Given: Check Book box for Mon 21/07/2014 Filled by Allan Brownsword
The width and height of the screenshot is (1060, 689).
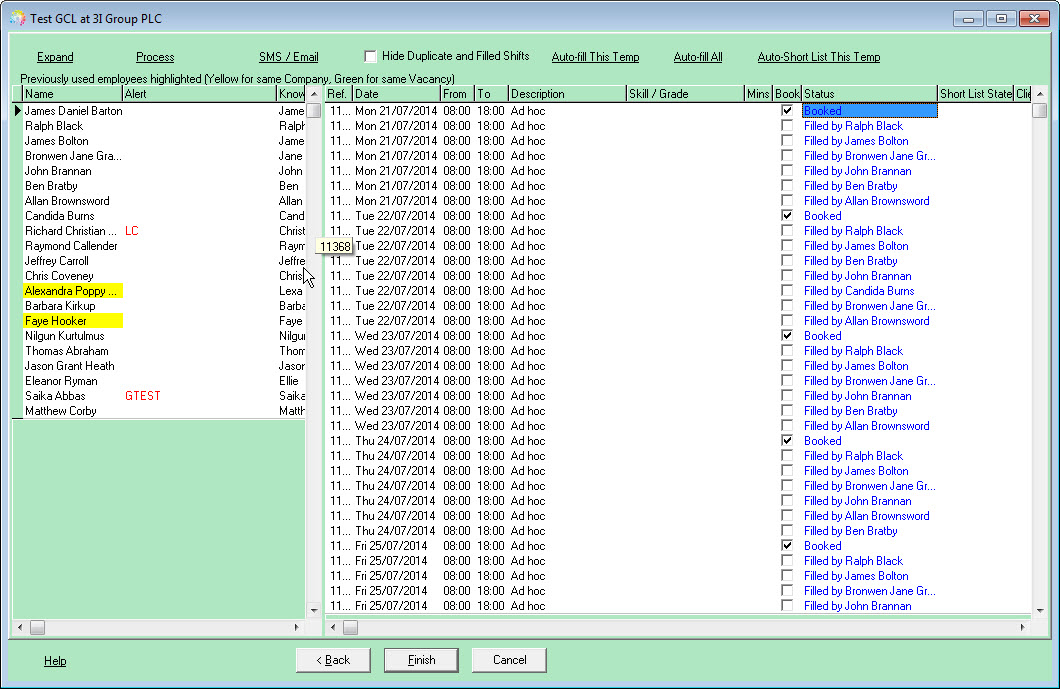Looking at the screenshot, I should pyautogui.click(x=787, y=201).
